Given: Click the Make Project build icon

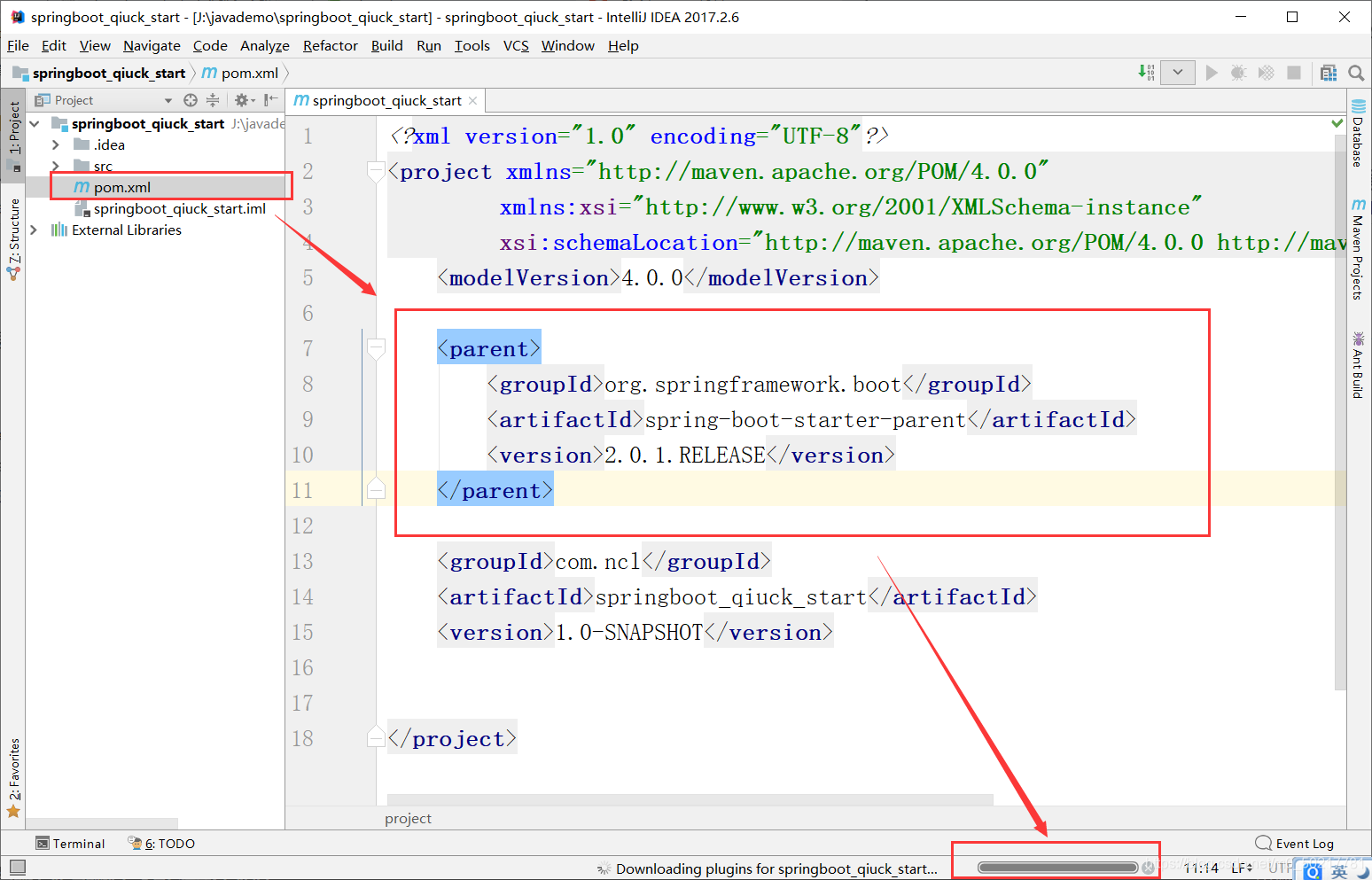Looking at the screenshot, I should tap(1146, 73).
